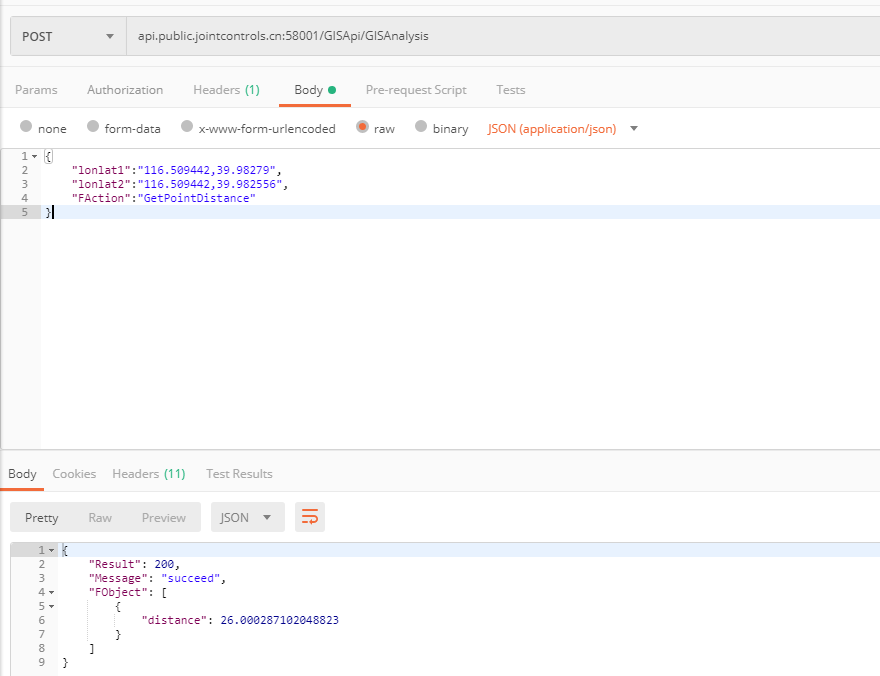Click the distance value 26.000287102048823

click(279, 620)
